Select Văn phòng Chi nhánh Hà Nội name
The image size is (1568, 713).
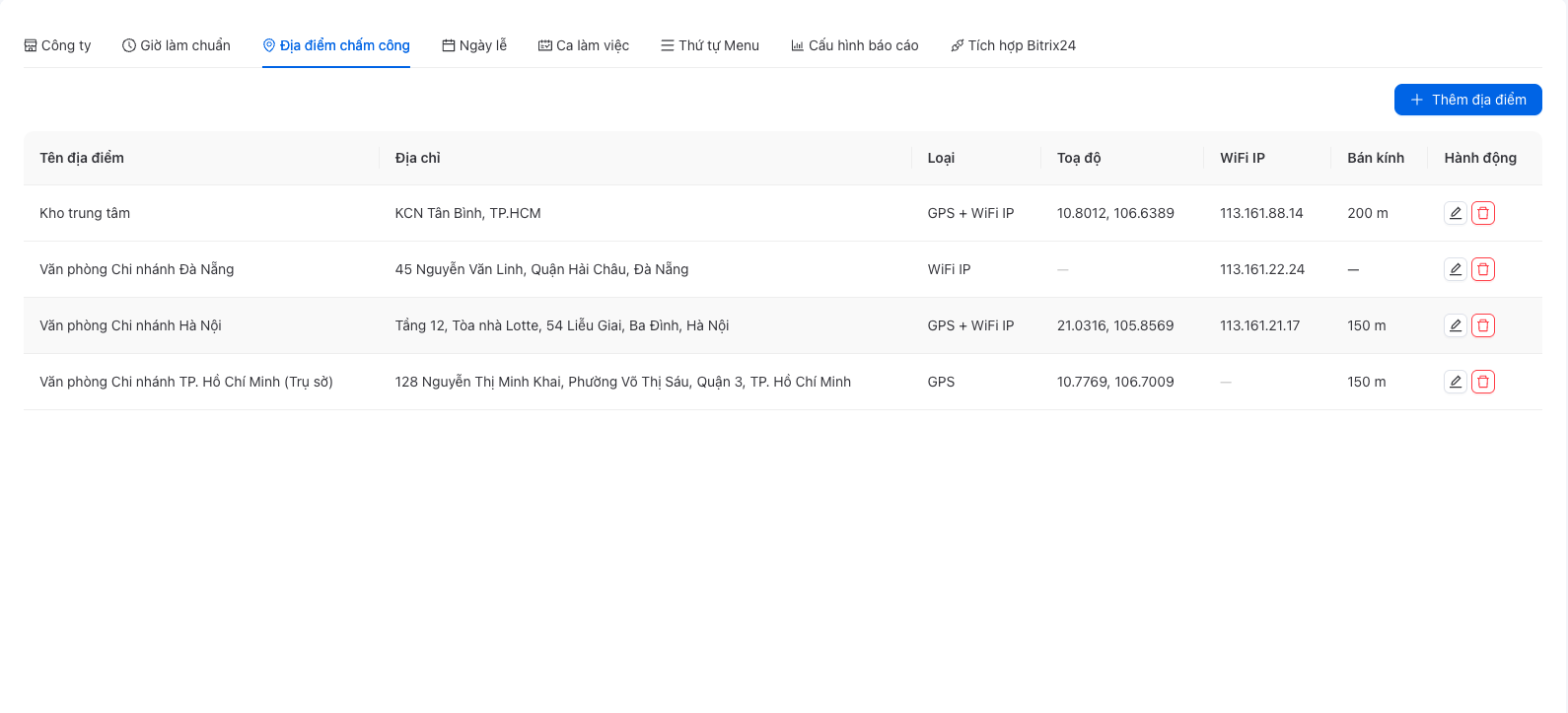point(130,325)
